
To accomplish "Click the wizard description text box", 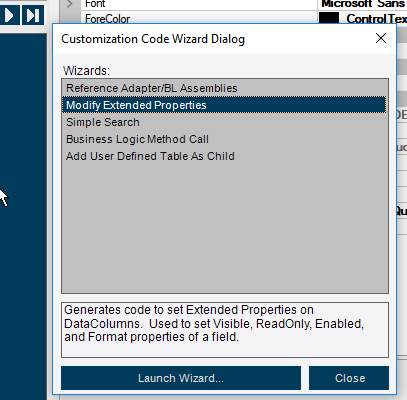I will point(225,330).
